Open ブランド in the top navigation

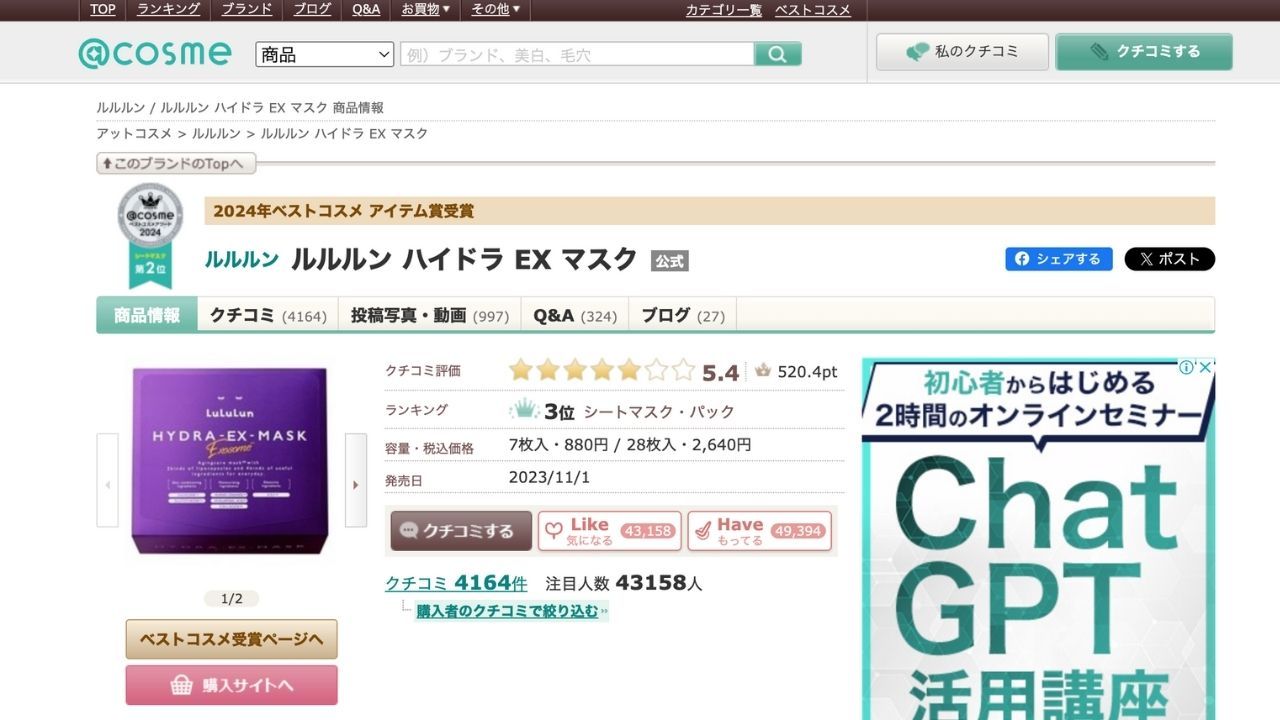(x=247, y=9)
